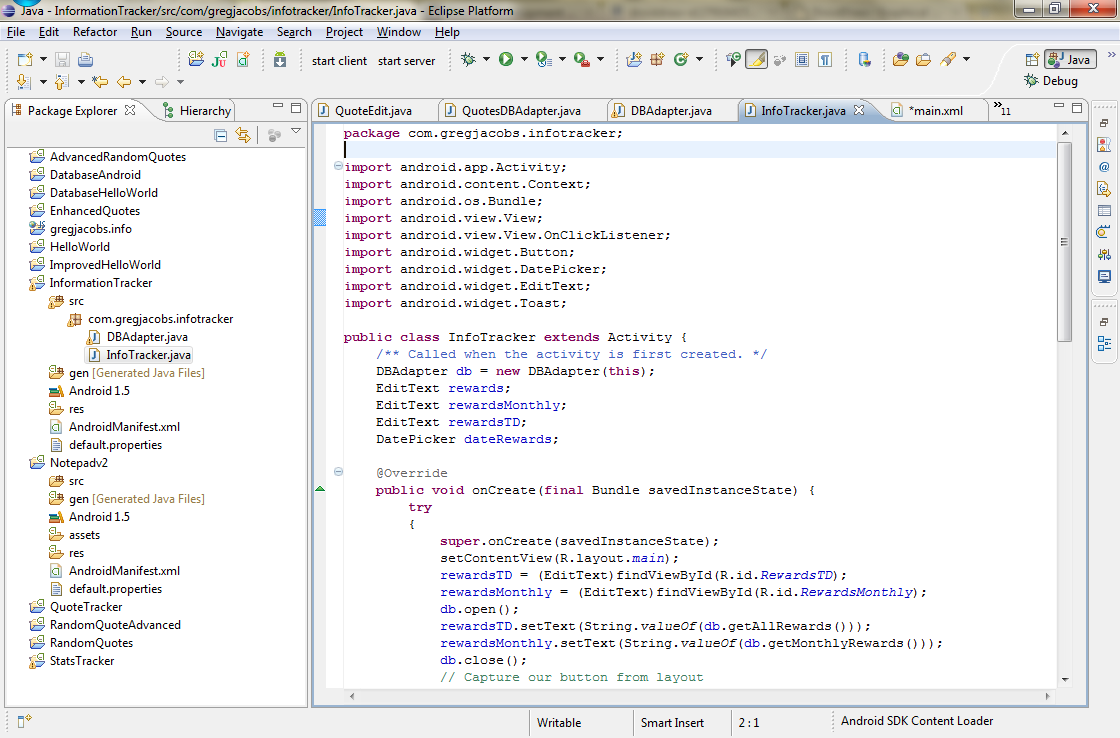Enable Link with Editor in Package Explorer
The height and width of the screenshot is (738, 1120).
242,135
